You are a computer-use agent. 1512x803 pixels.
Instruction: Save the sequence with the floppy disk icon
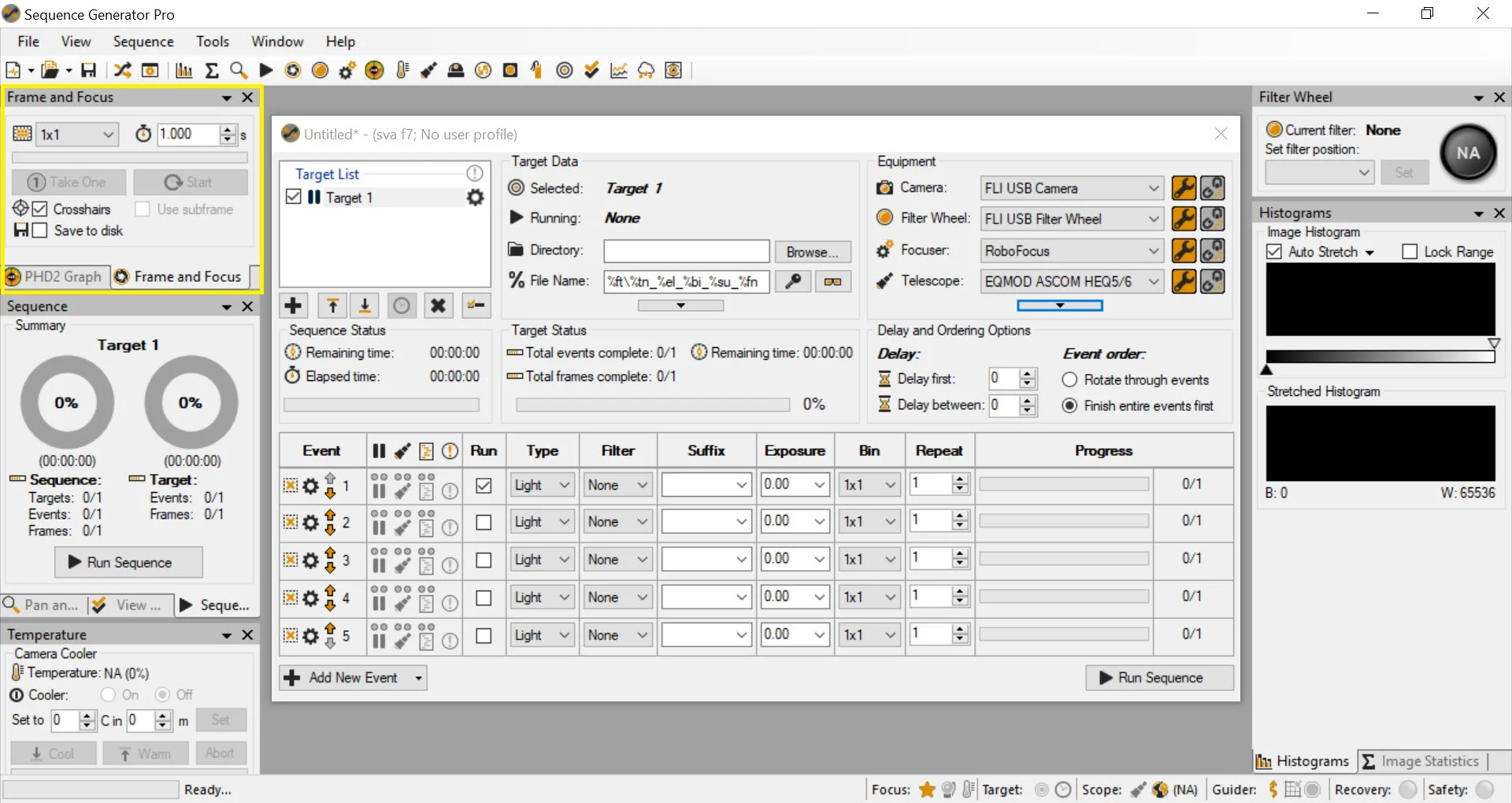[89, 70]
